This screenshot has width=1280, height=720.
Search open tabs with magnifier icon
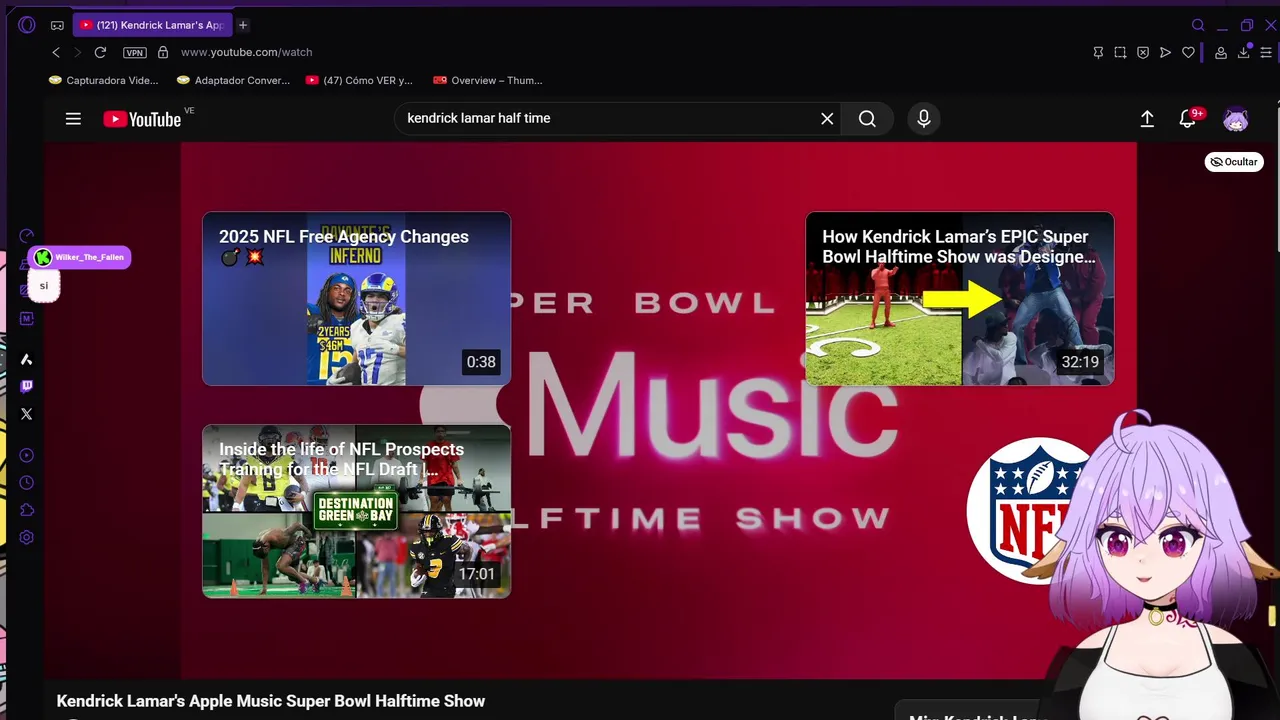pos(1198,25)
